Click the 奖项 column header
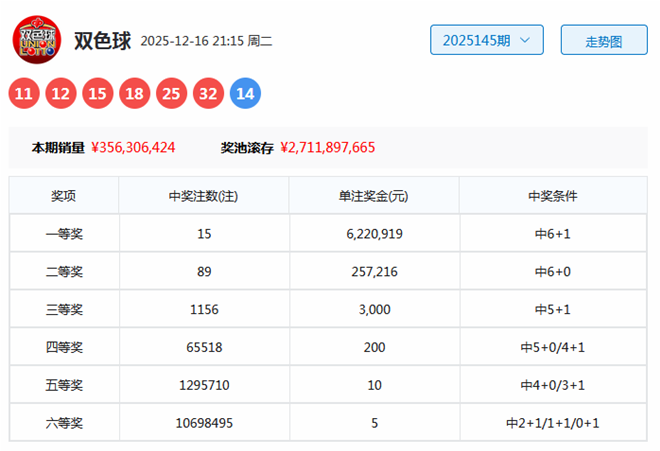 point(64,196)
